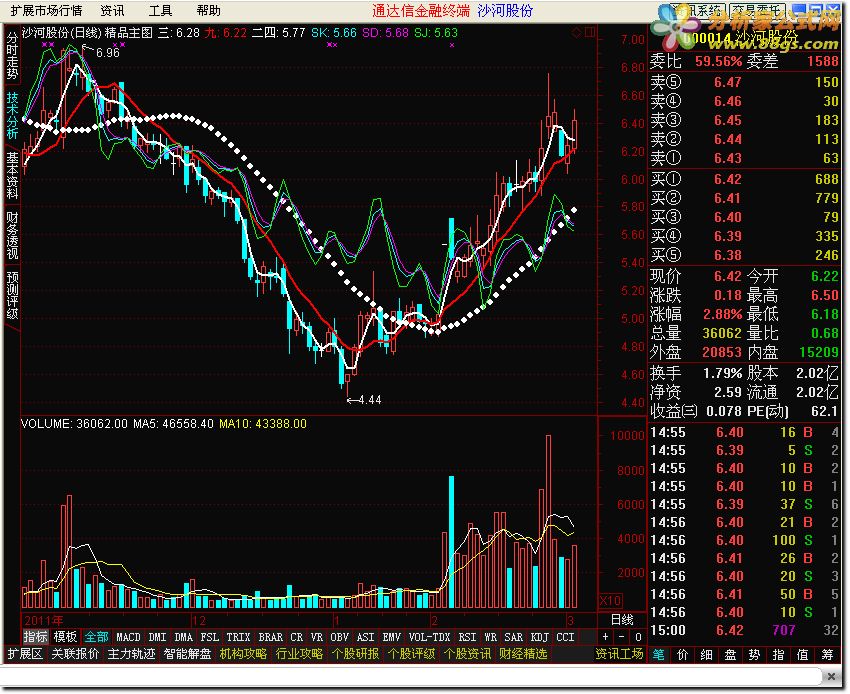
Task: Click the 交易委托 button in the title bar
Action: click(x=758, y=10)
